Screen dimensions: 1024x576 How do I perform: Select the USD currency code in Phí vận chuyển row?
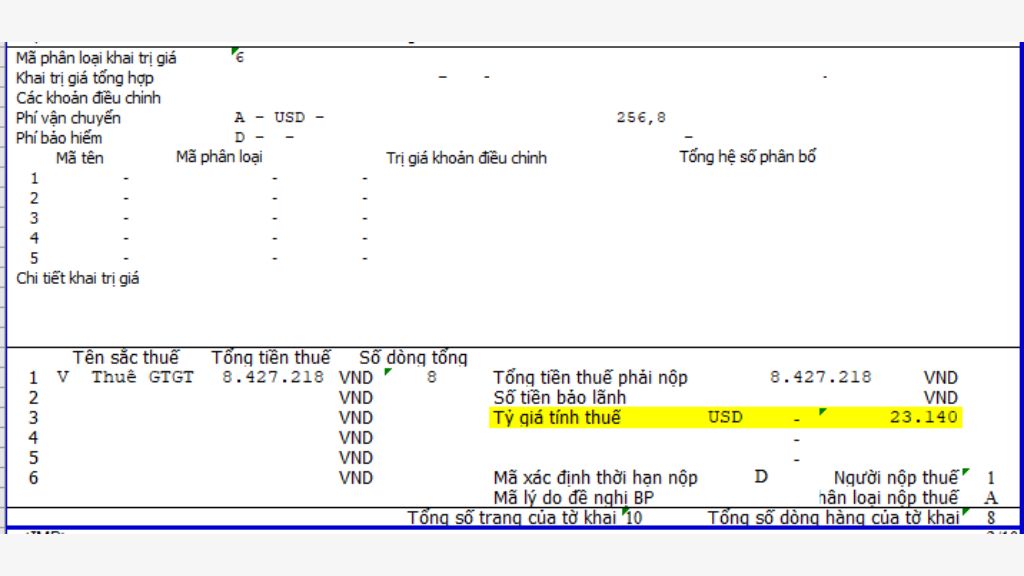pyautogui.click(x=289, y=118)
